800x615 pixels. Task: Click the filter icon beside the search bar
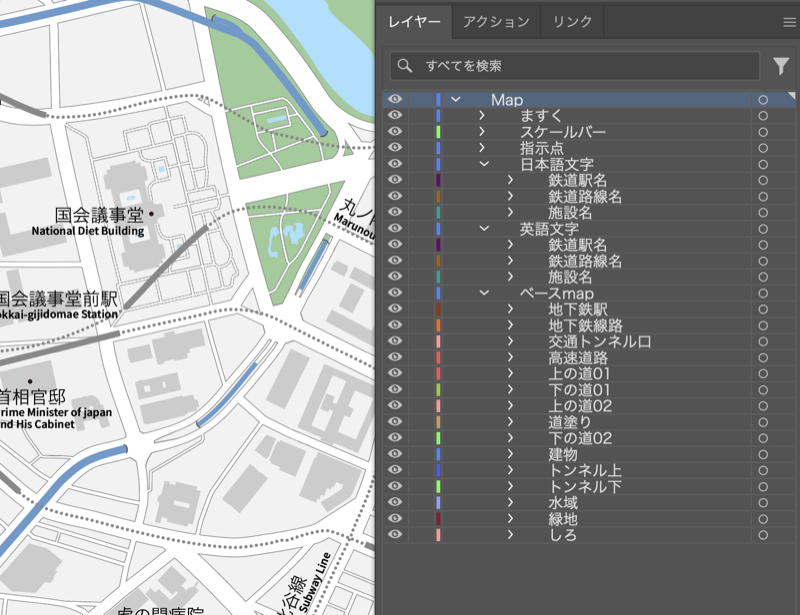780,67
